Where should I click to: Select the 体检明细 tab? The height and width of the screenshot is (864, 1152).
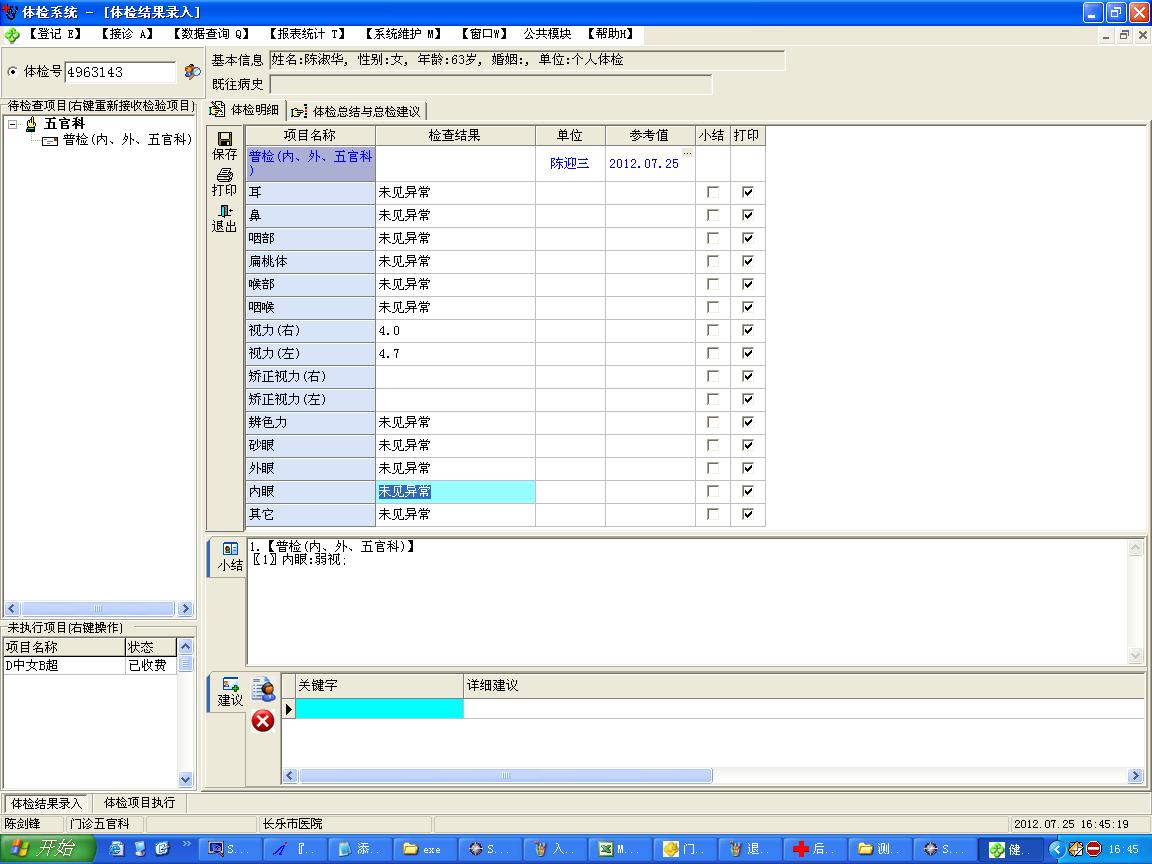[x=245, y=109]
